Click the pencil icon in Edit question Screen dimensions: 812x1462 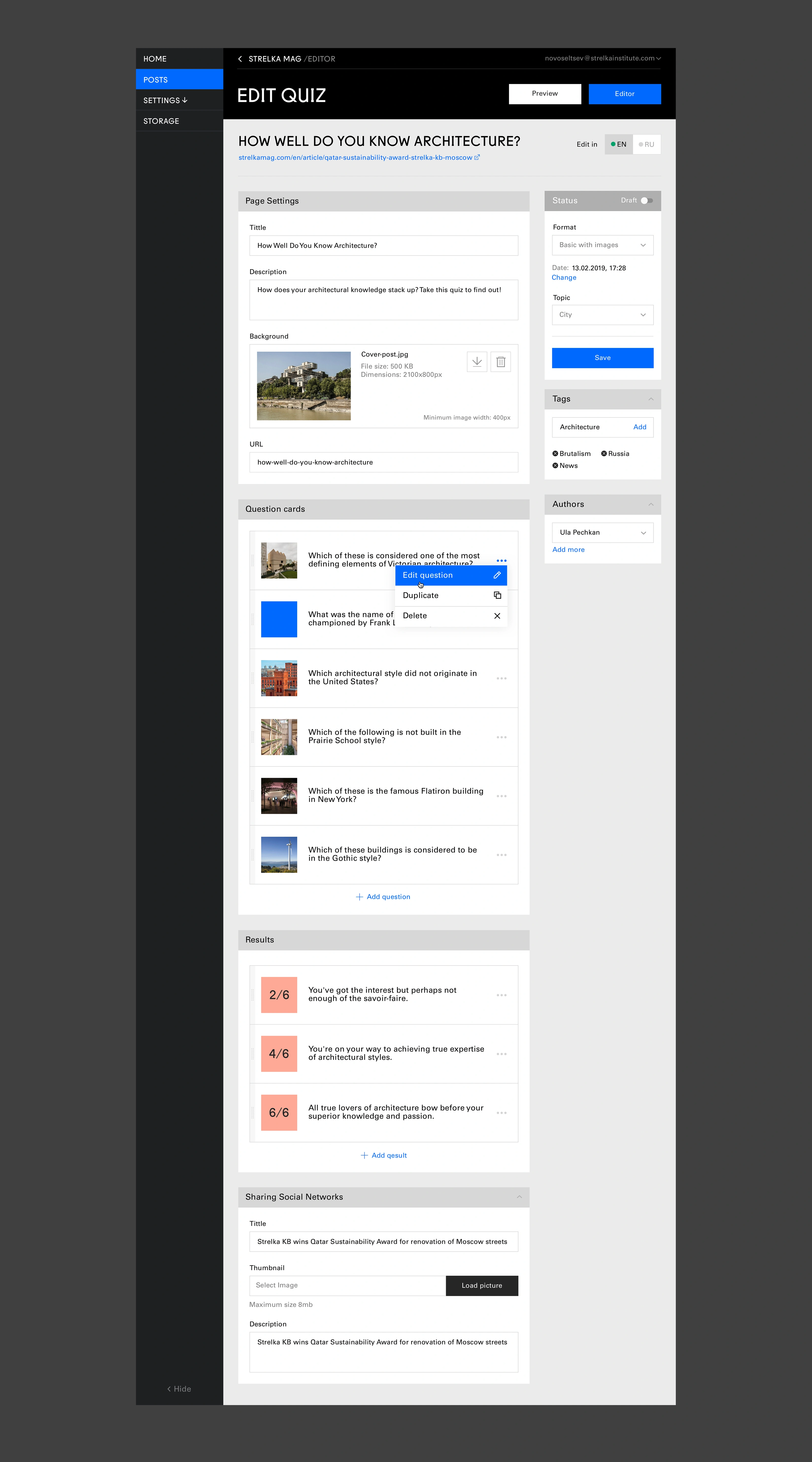click(497, 575)
